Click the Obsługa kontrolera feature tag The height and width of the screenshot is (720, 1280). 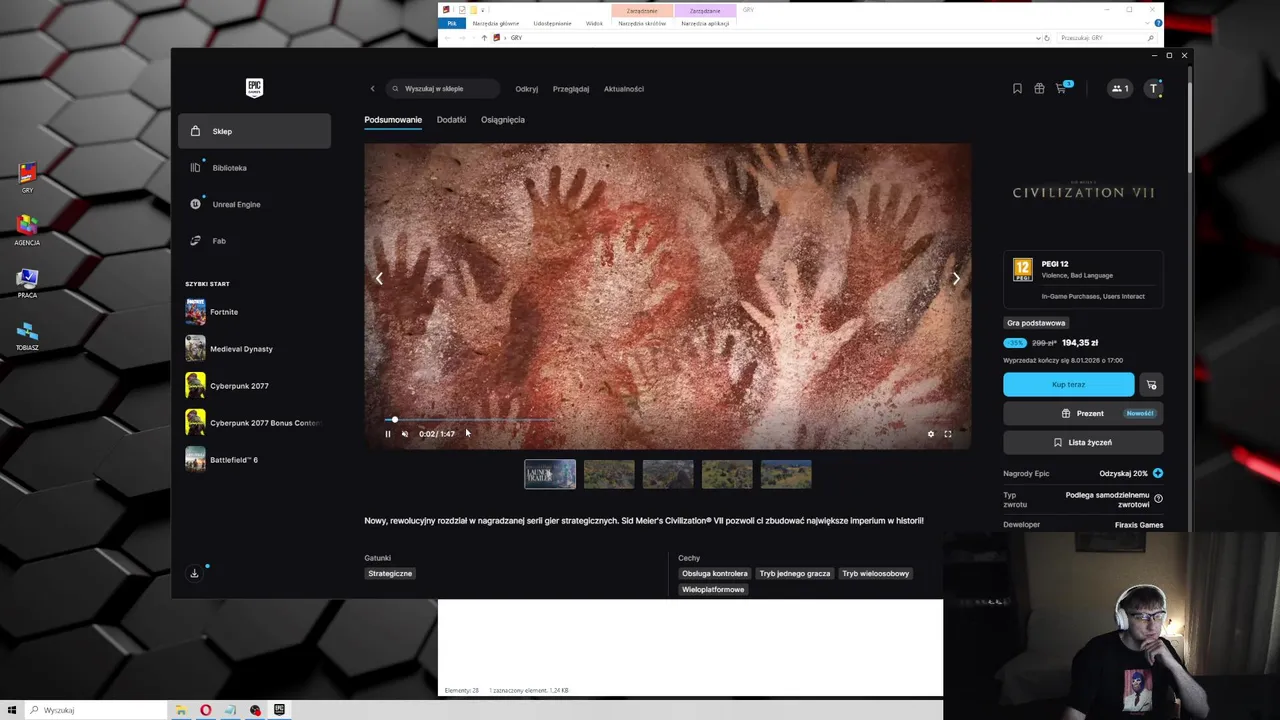click(x=715, y=574)
